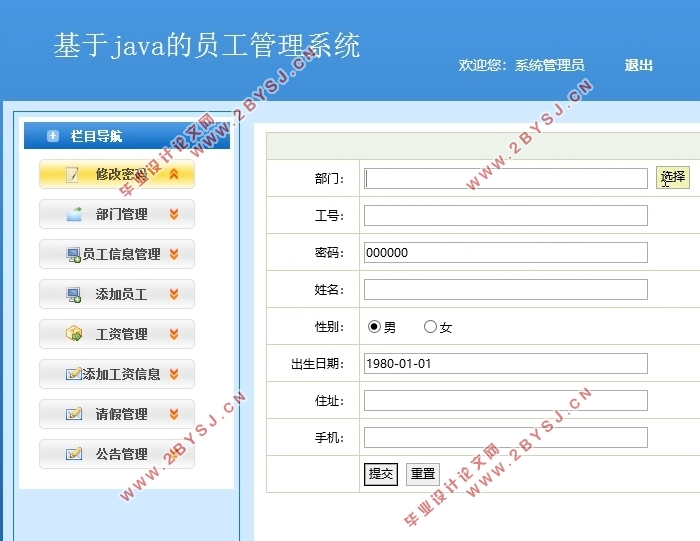Expand the 请假管理 chevron
This screenshot has width=700, height=541.
click(x=174, y=414)
